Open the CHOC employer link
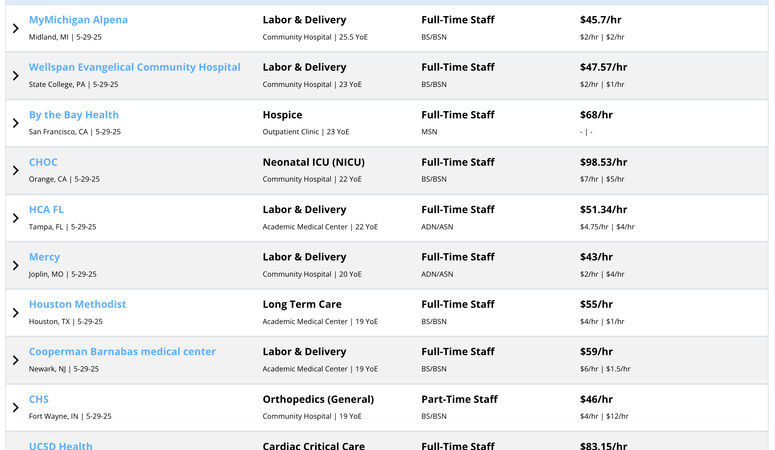Image resolution: width=775 pixels, height=450 pixels. click(43, 162)
